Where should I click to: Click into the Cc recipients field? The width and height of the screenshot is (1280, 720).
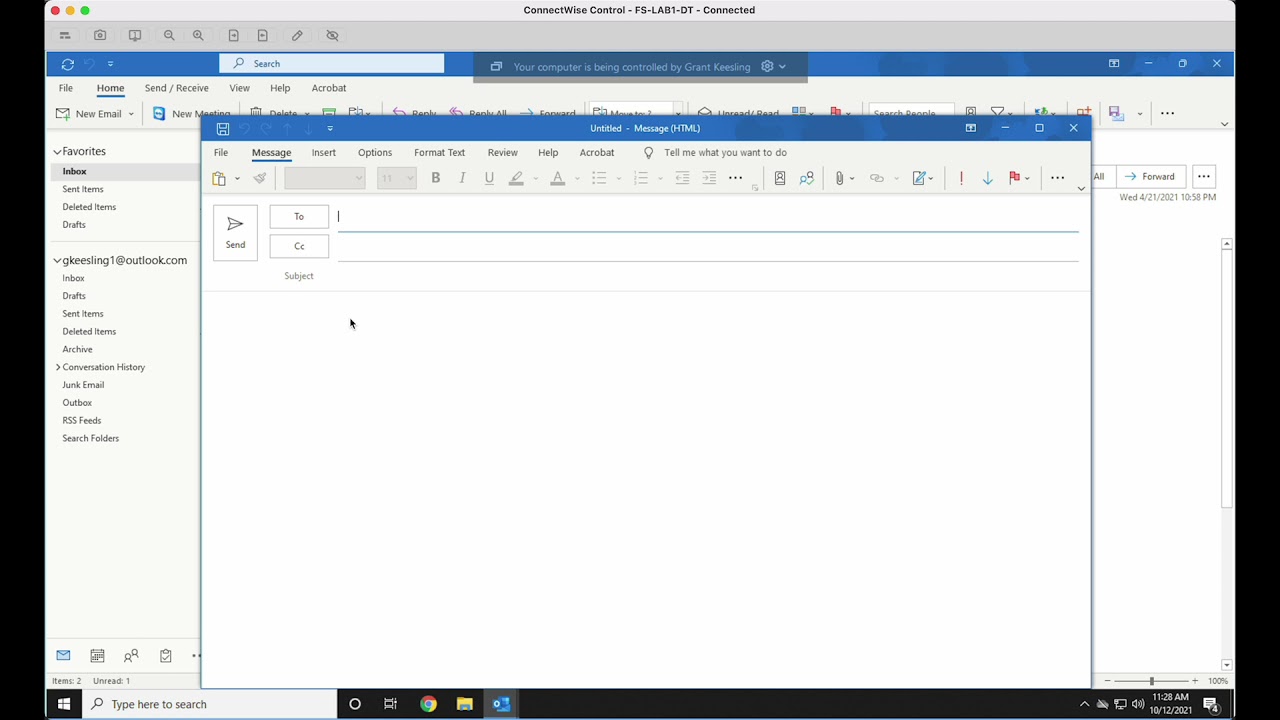pos(708,246)
